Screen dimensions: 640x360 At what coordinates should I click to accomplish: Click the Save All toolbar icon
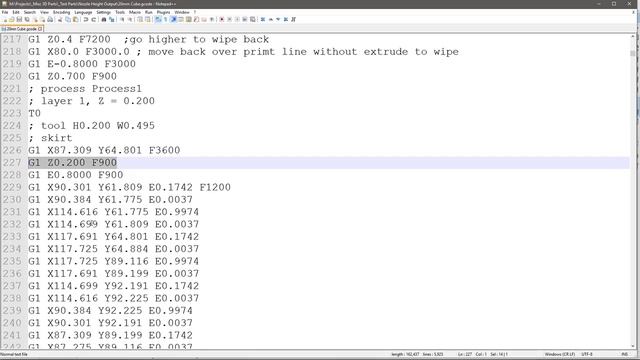pyautogui.click(x=27, y=20)
